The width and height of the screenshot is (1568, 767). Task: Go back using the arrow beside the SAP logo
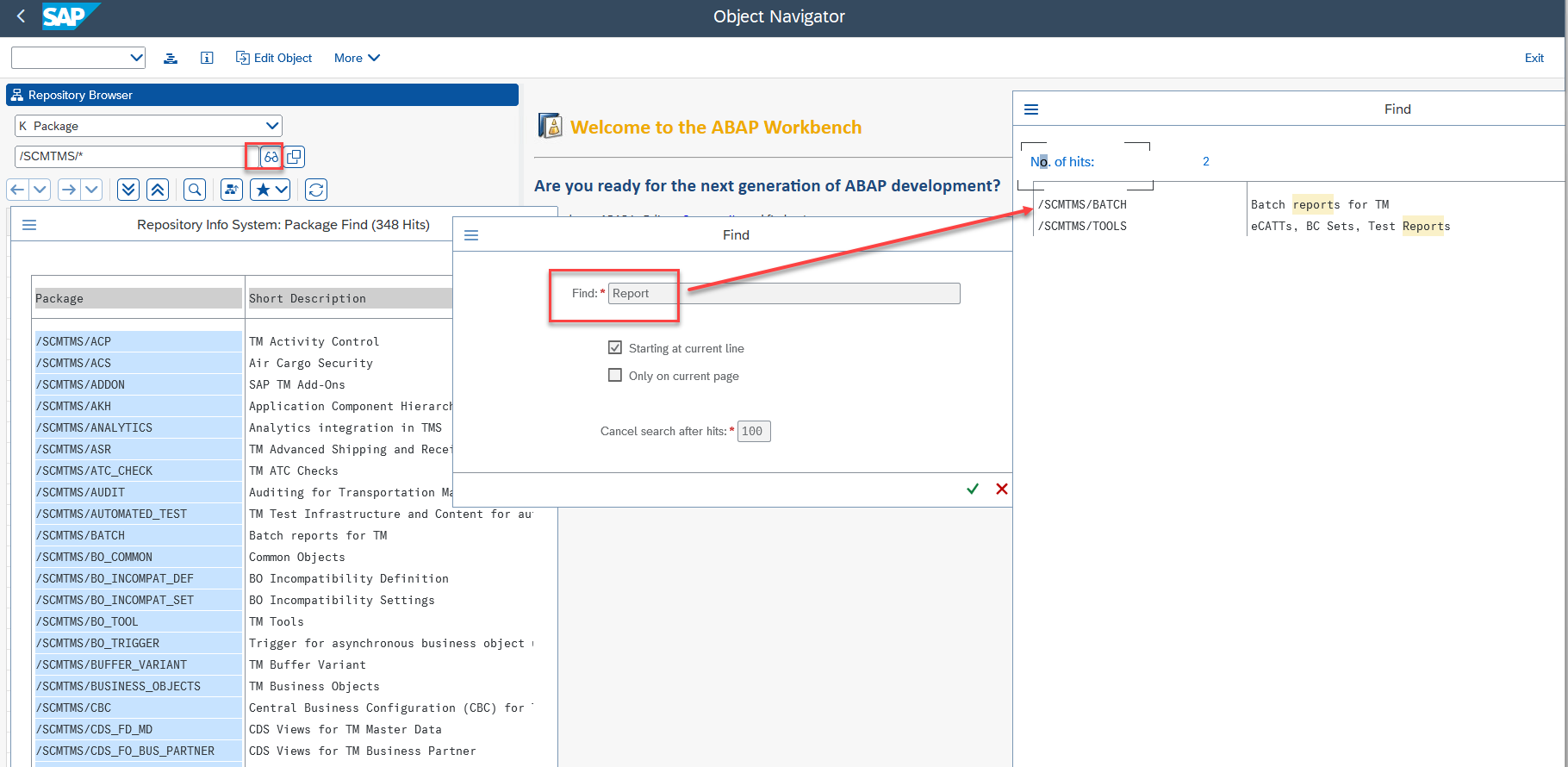(x=22, y=16)
